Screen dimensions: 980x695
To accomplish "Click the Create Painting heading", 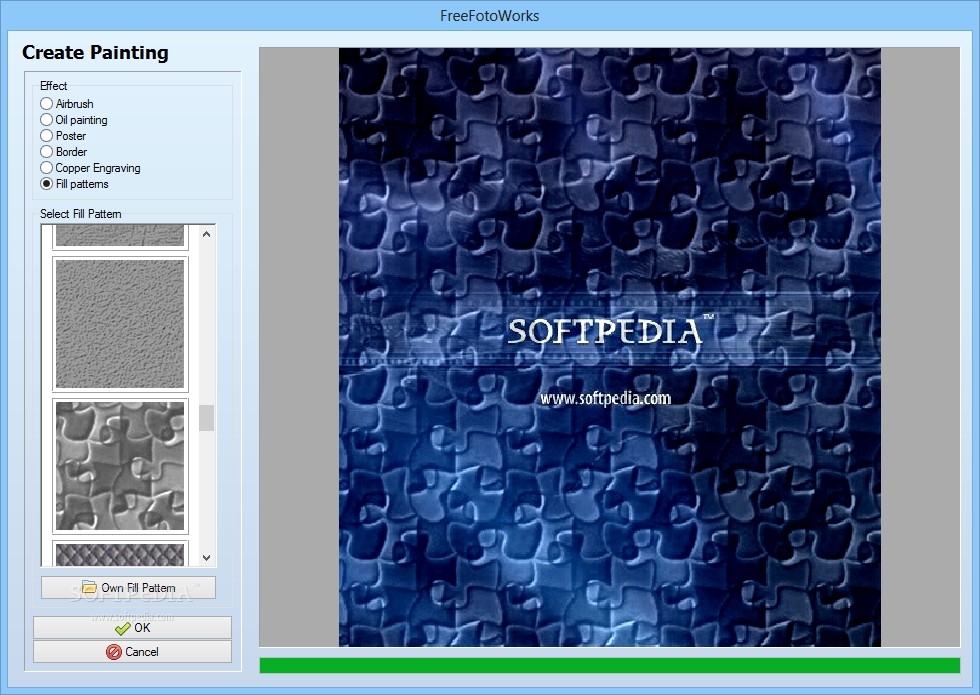I will (x=96, y=52).
